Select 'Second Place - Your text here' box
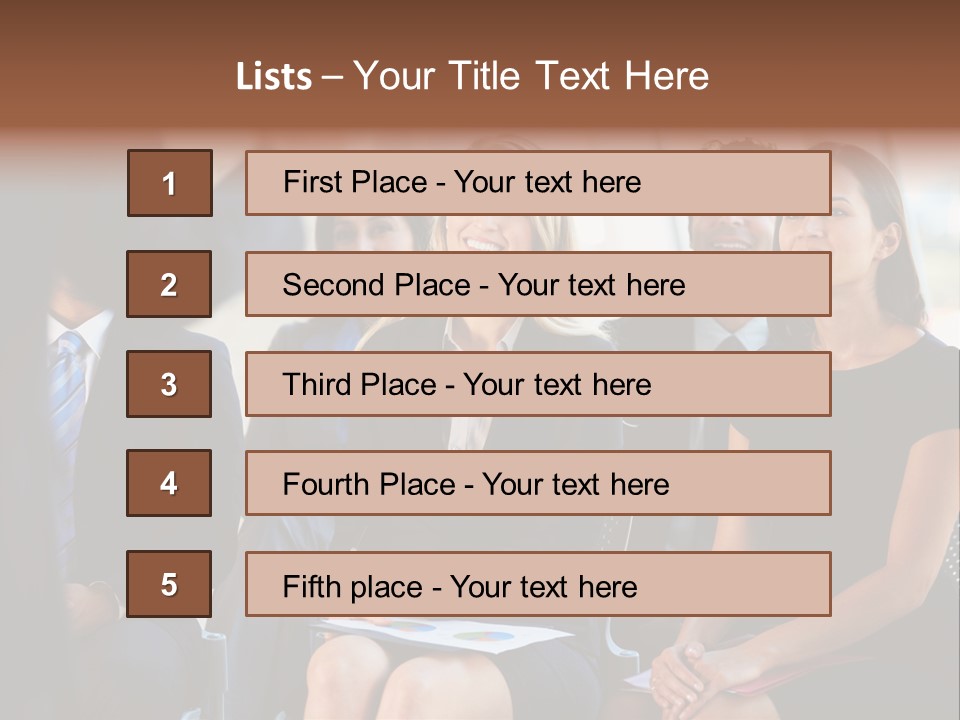 pyautogui.click(x=538, y=284)
